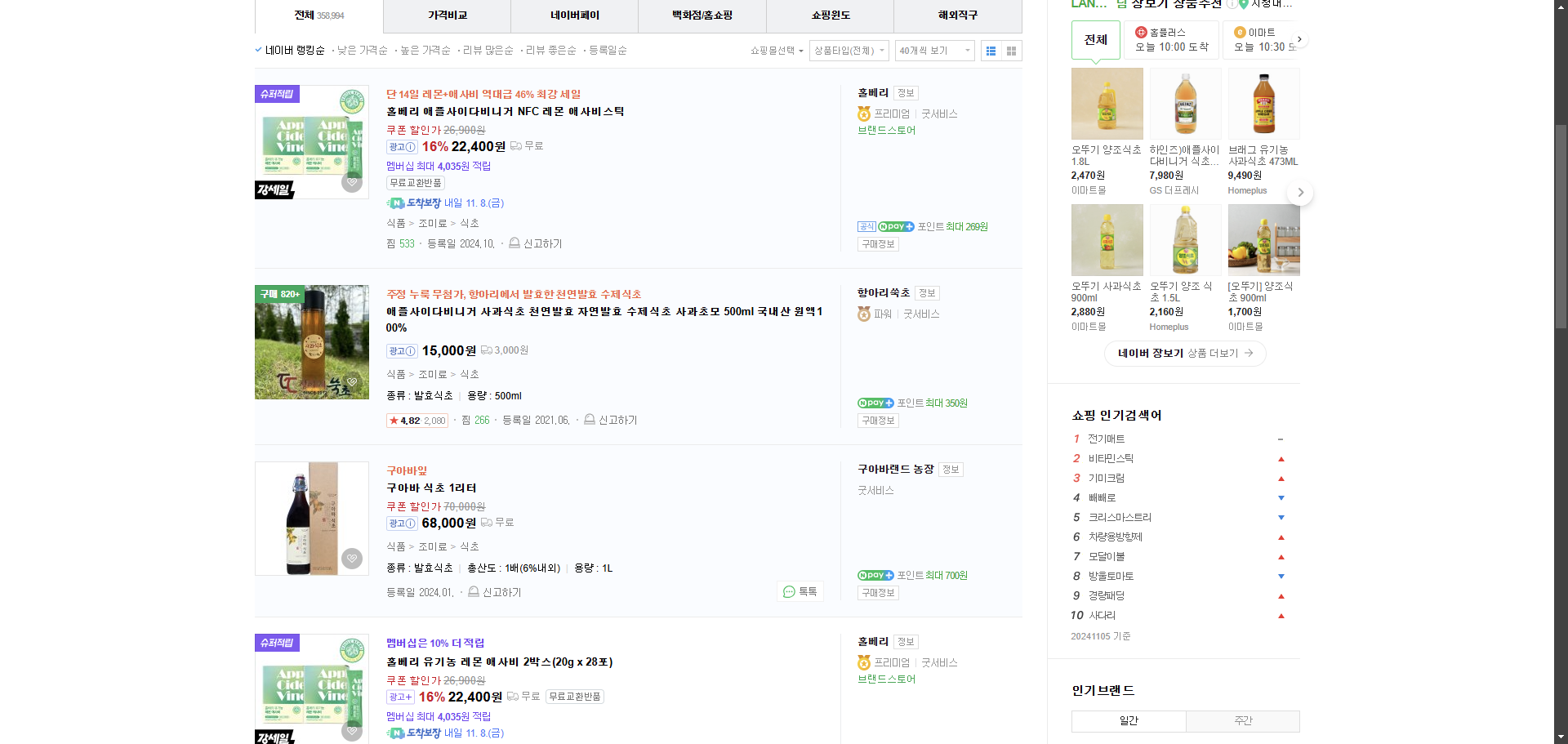Open the 오뚜기 양조식초 1.8L thumbnail

[1107, 104]
